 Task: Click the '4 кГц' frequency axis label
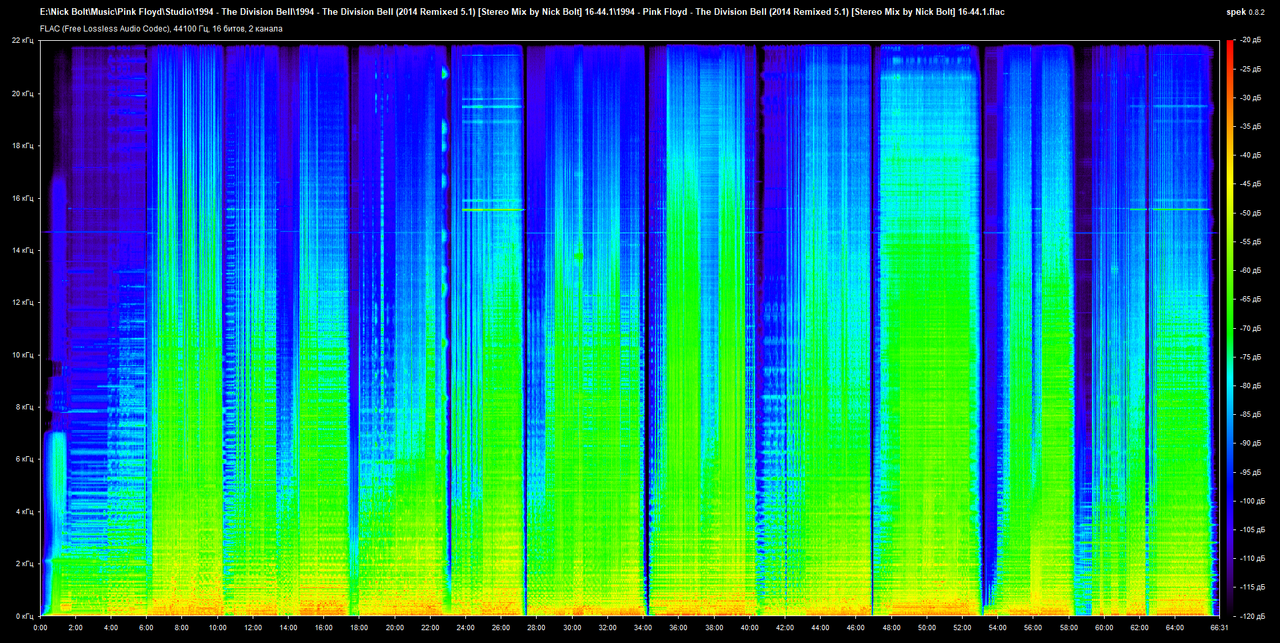tap(25, 511)
